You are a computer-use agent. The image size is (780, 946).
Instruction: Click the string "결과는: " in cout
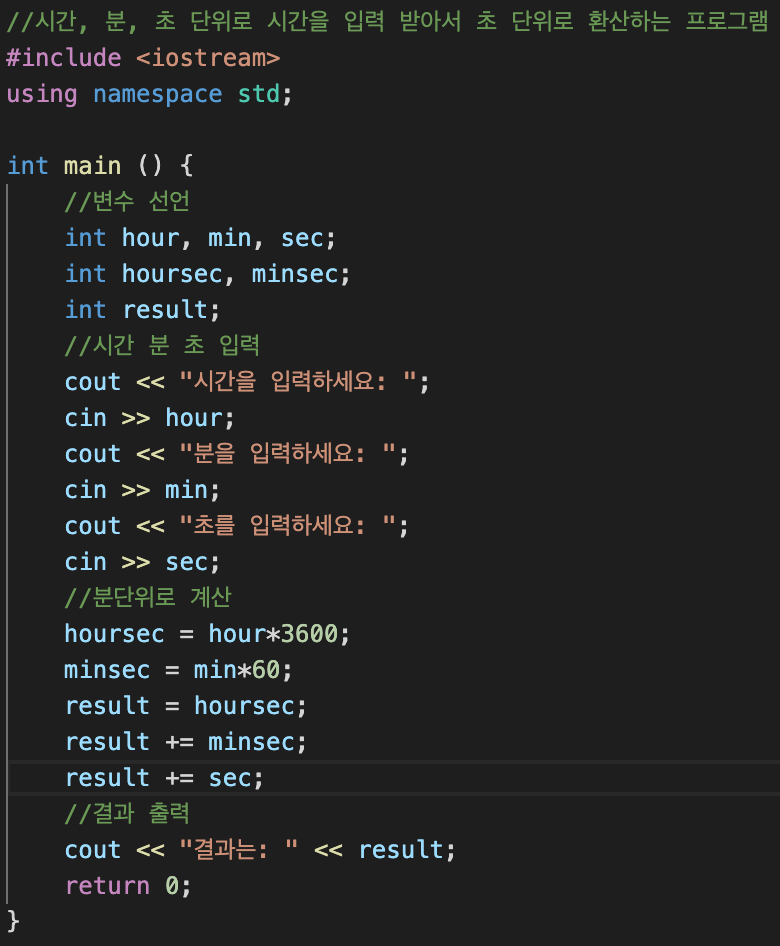click(239, 849)
